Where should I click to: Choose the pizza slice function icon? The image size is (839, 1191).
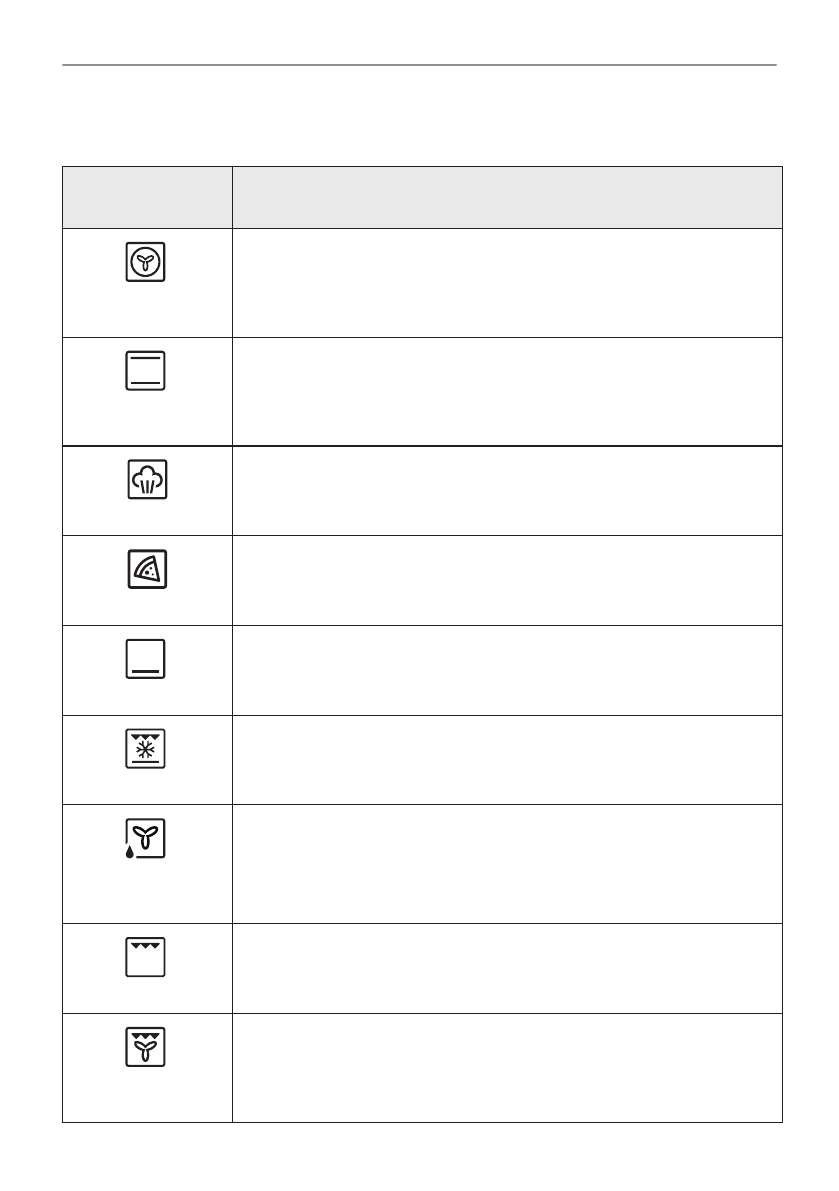tap(146, 570)
